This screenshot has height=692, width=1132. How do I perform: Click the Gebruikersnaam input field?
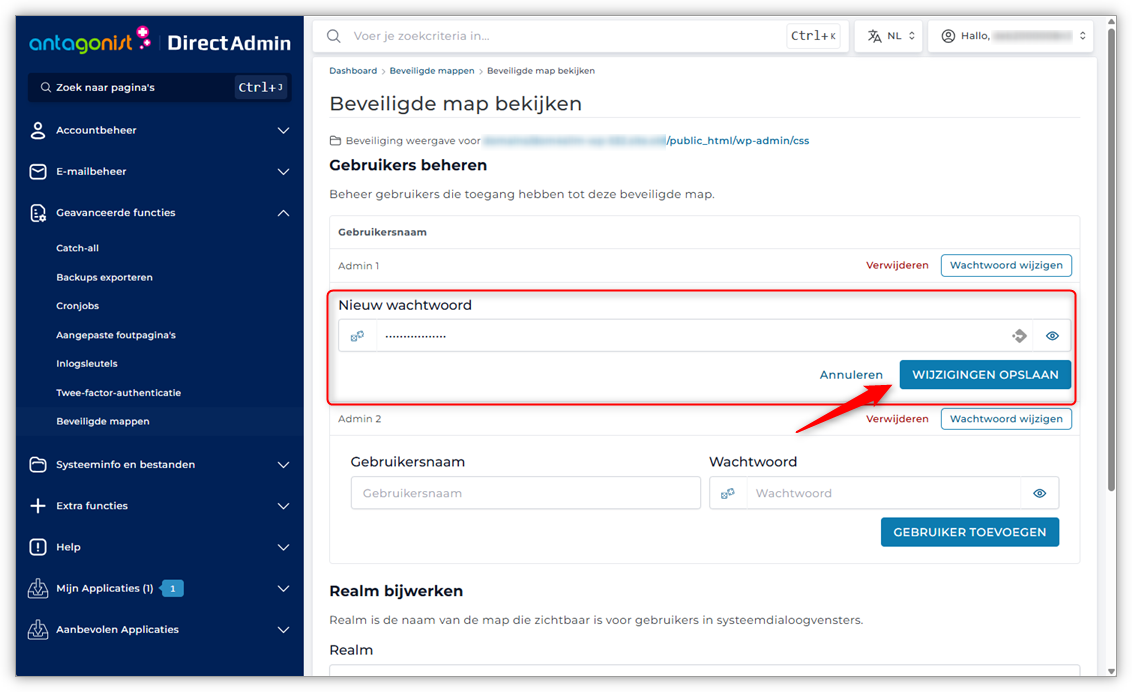(525, 493)
